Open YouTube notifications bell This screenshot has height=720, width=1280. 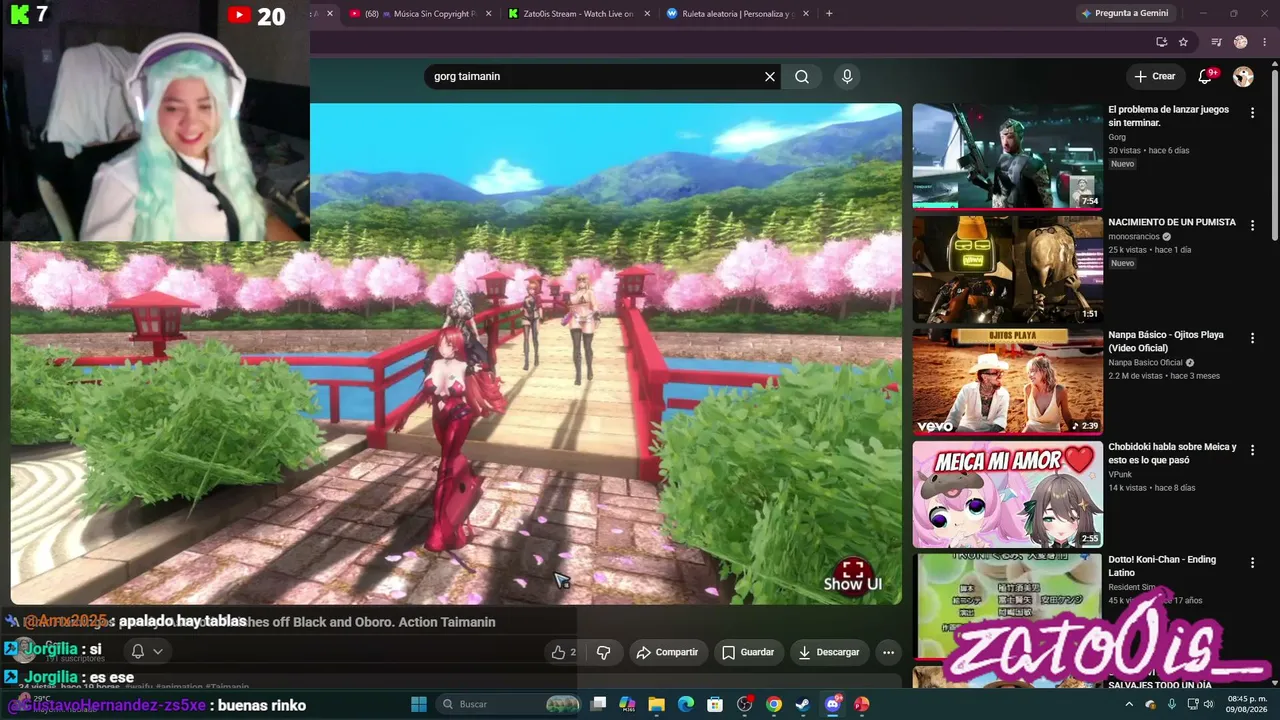tap(1205, 76)
